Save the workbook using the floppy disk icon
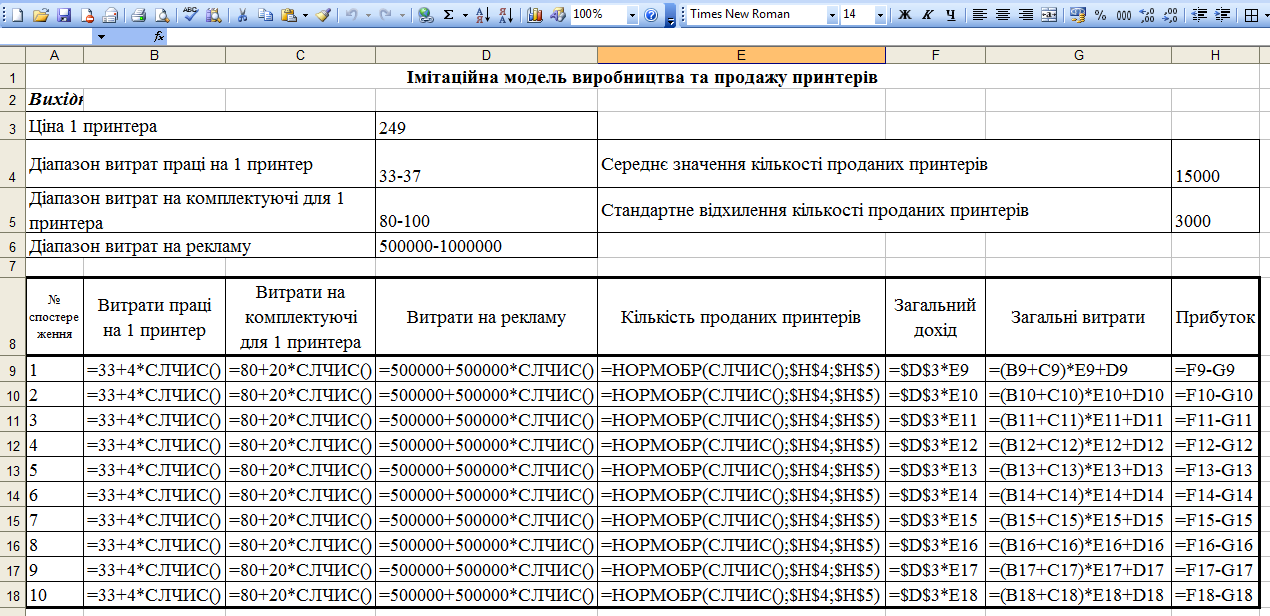Image resolution: width=1270 pixels, height=616 pixels. click(63, 15)
